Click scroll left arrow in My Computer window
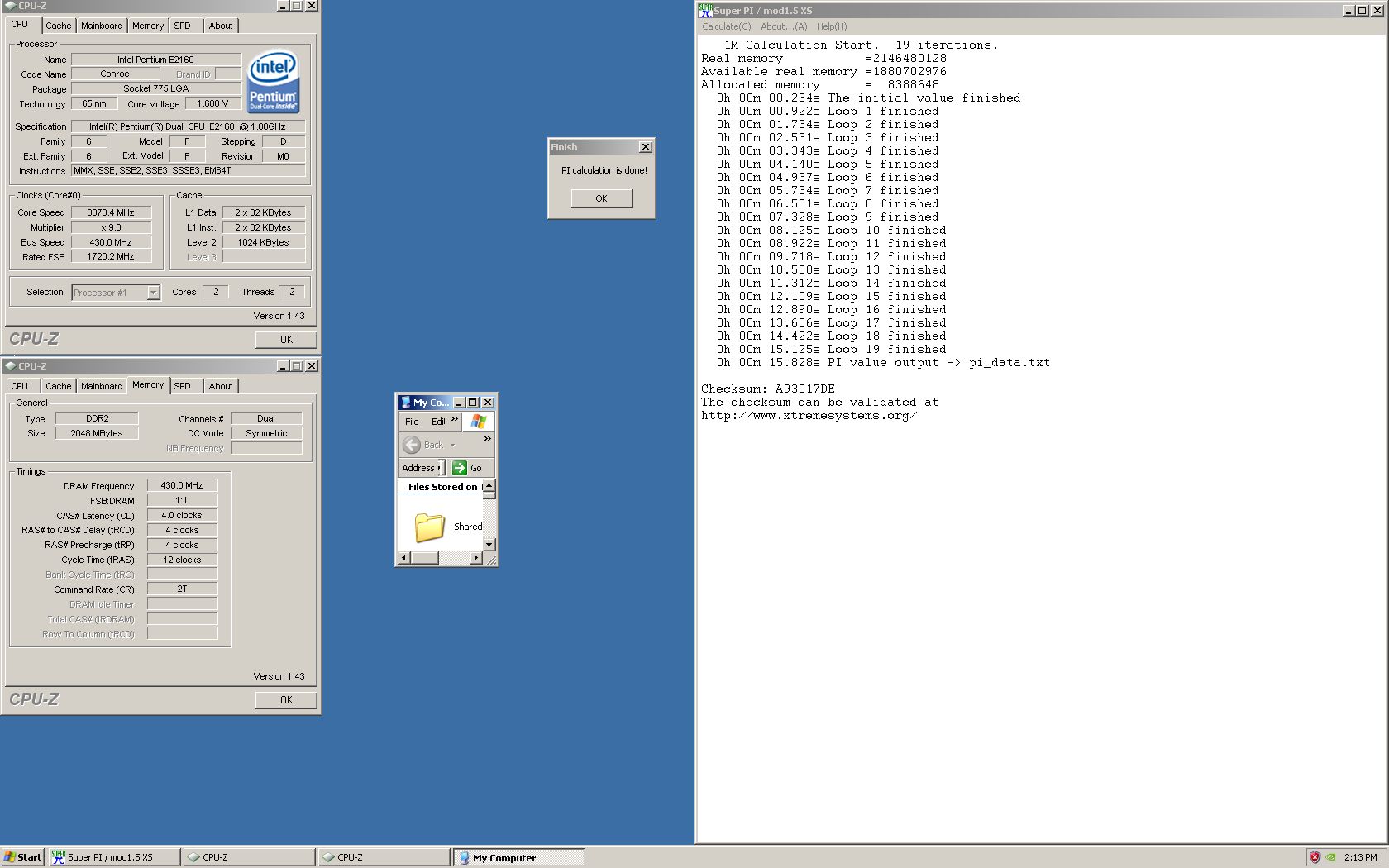The width and height of the screenshot is (1389, 868). pyautogui.click(x=404, y=558)
